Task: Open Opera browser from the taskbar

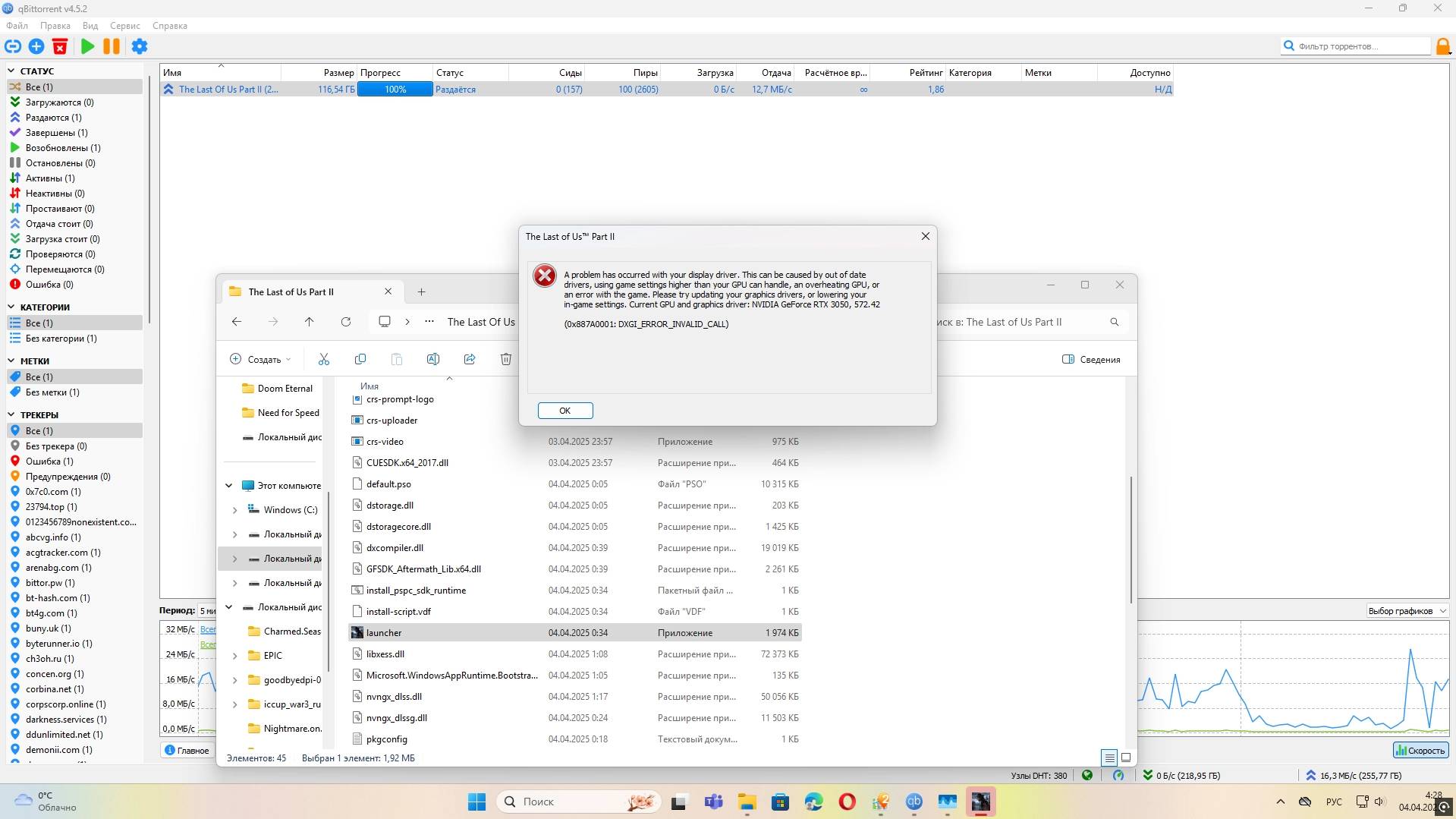Action: 847,802
